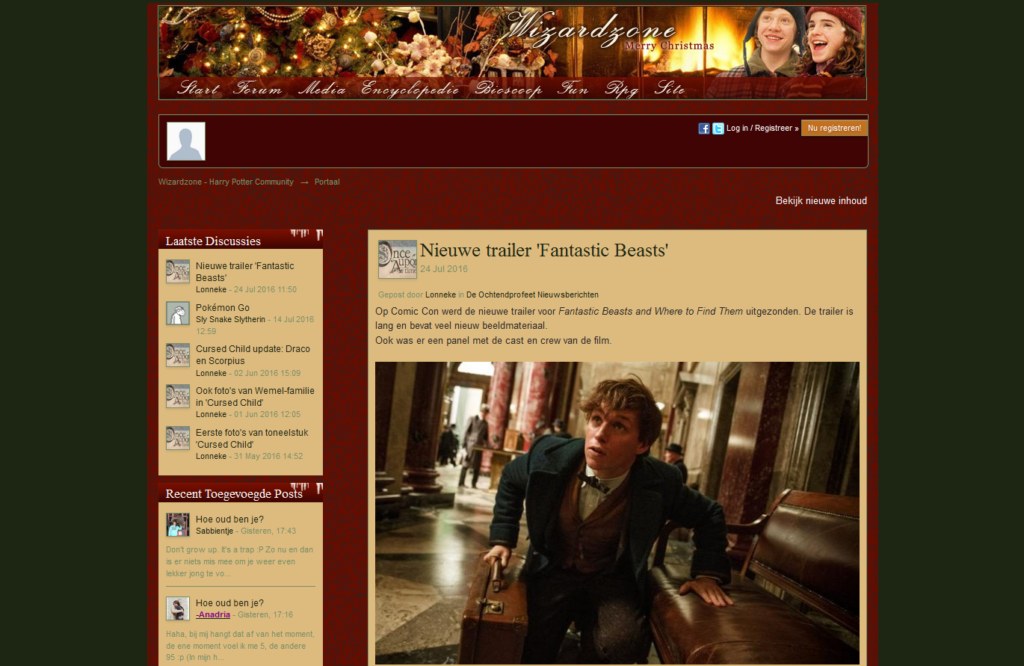Viewport: 1024px width, 666px height.
Task: Click the guest profile avatar
Action: pyautogui.click(x=186, y=141)
